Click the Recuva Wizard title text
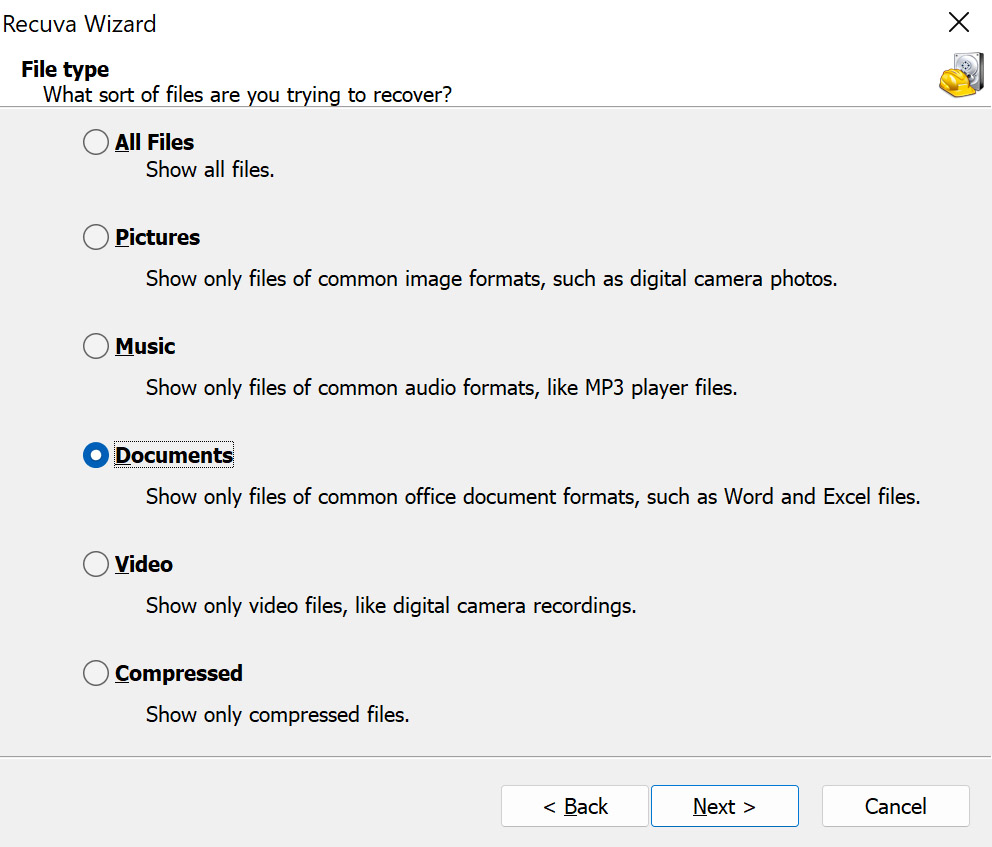This screenshot has height=847, width=992. (x=79, y=24)
